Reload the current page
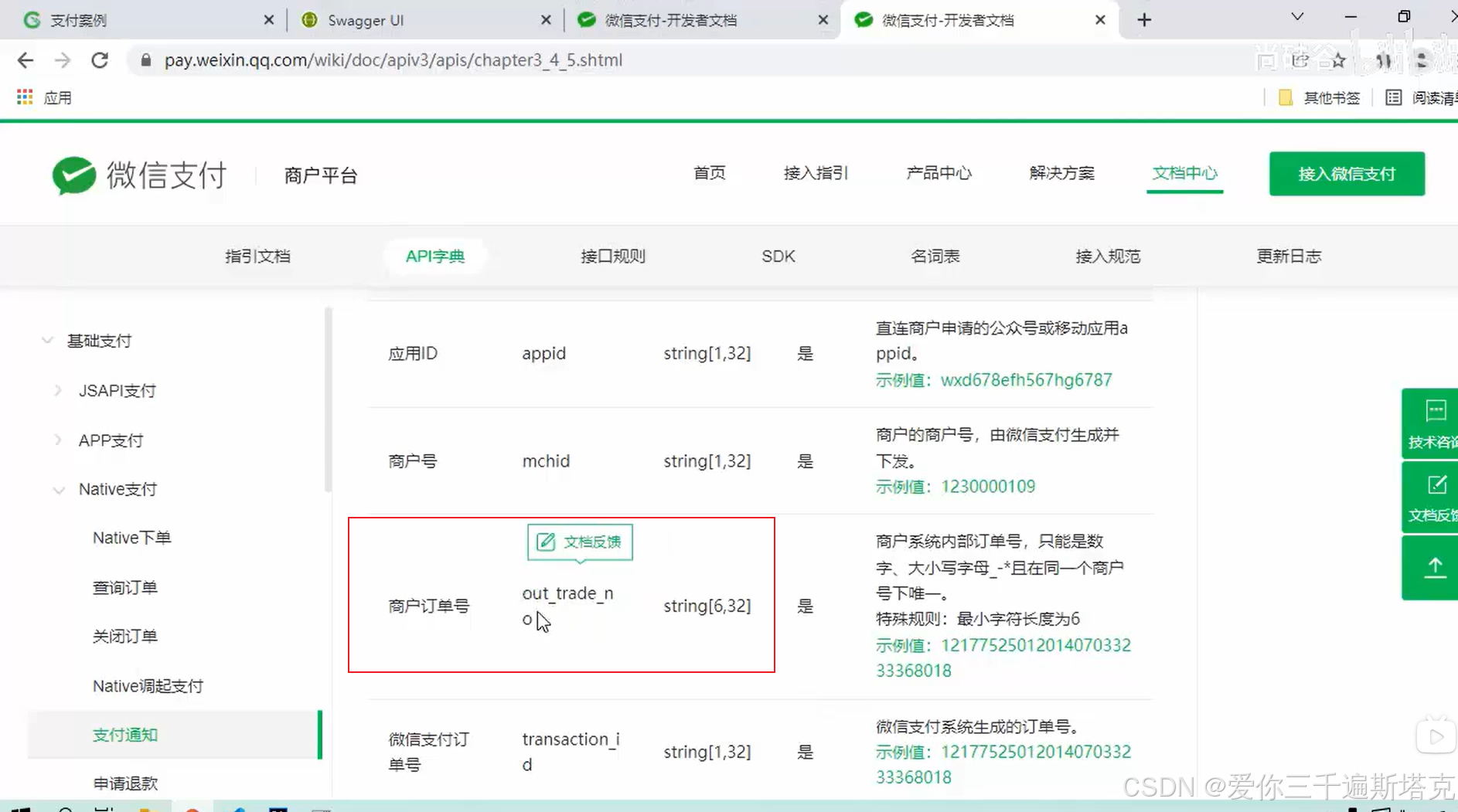This screenshot has height=812, width=1458. (100, 60)
